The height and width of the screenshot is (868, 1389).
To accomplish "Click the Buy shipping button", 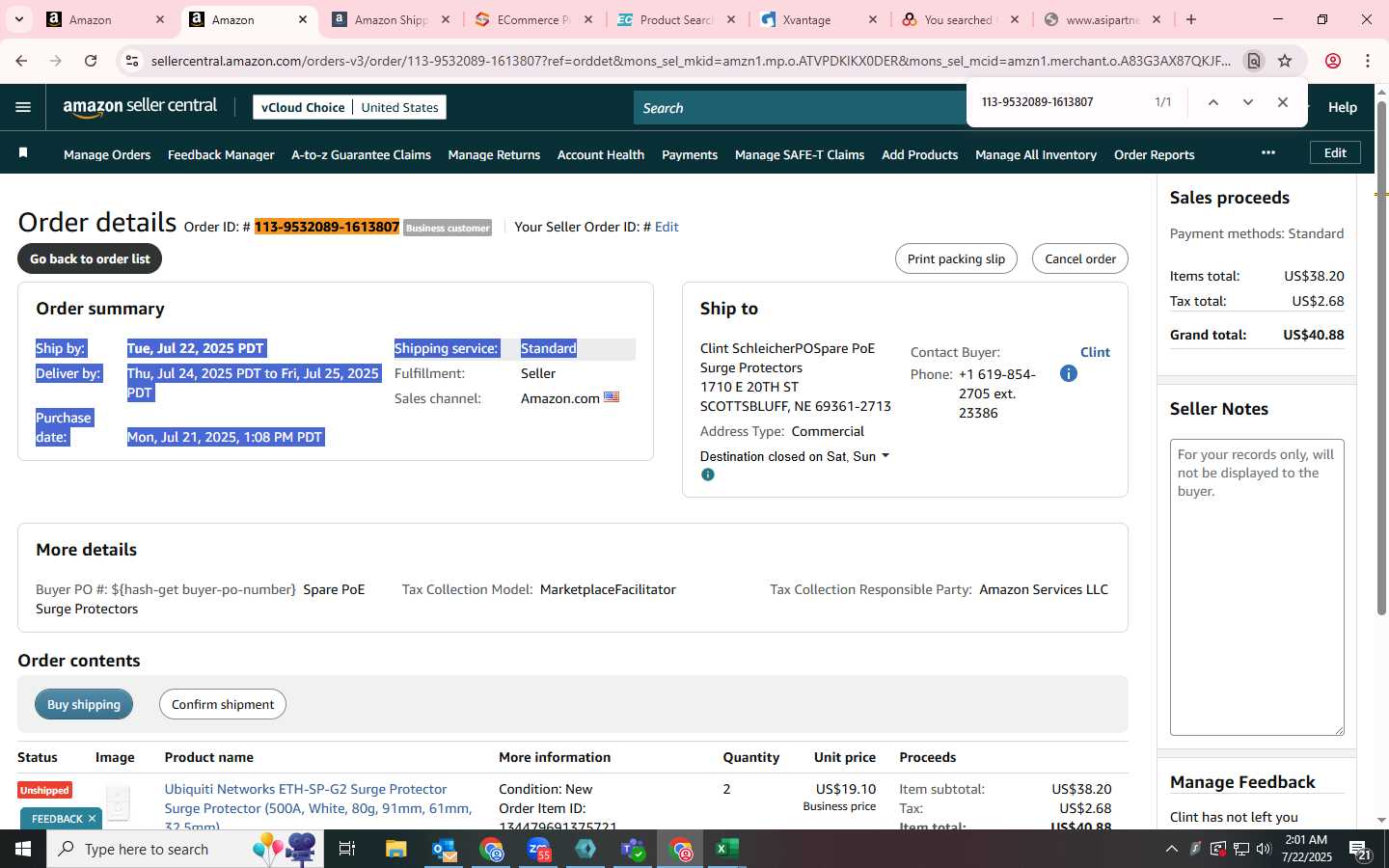I will click(84, 704).
